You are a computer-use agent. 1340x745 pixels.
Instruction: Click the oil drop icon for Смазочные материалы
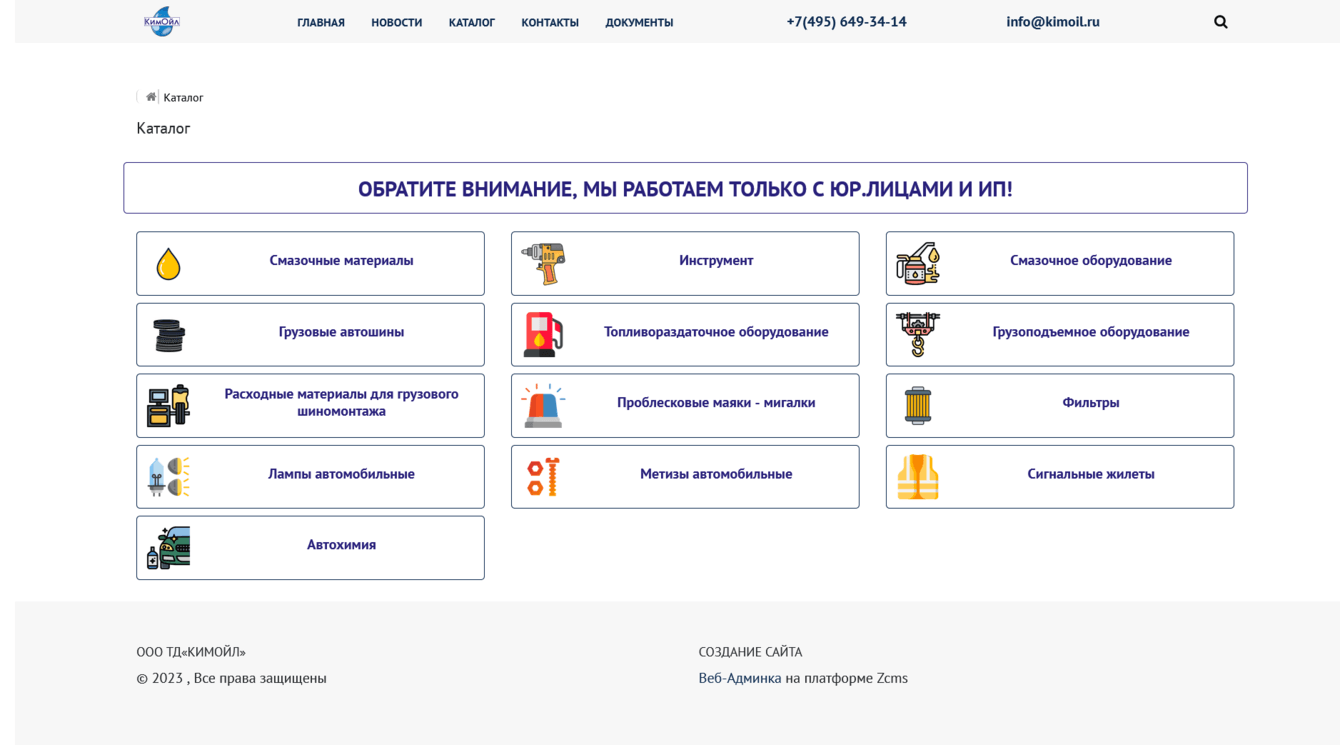169,264
